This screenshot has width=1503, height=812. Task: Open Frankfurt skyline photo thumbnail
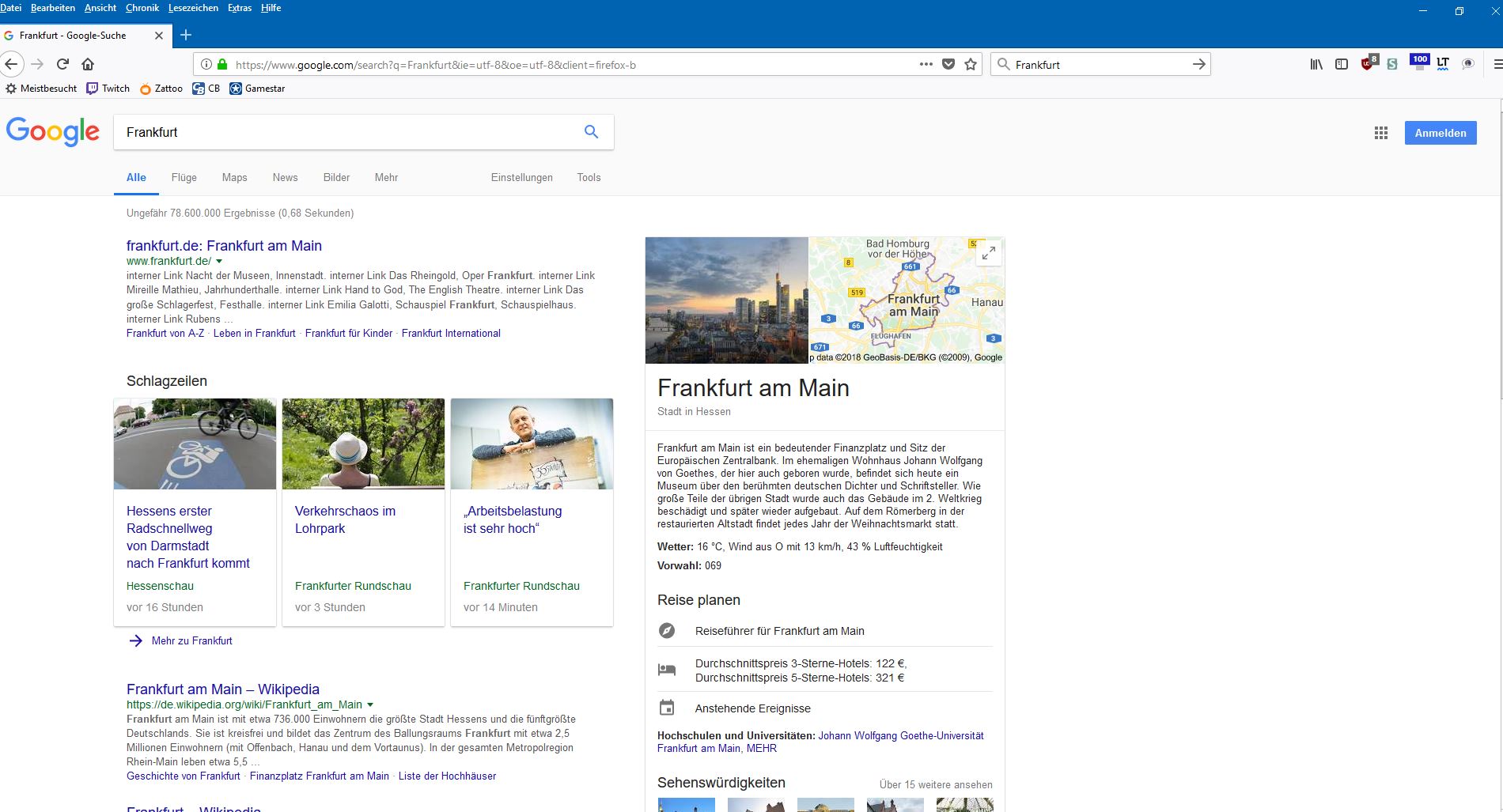727,300
